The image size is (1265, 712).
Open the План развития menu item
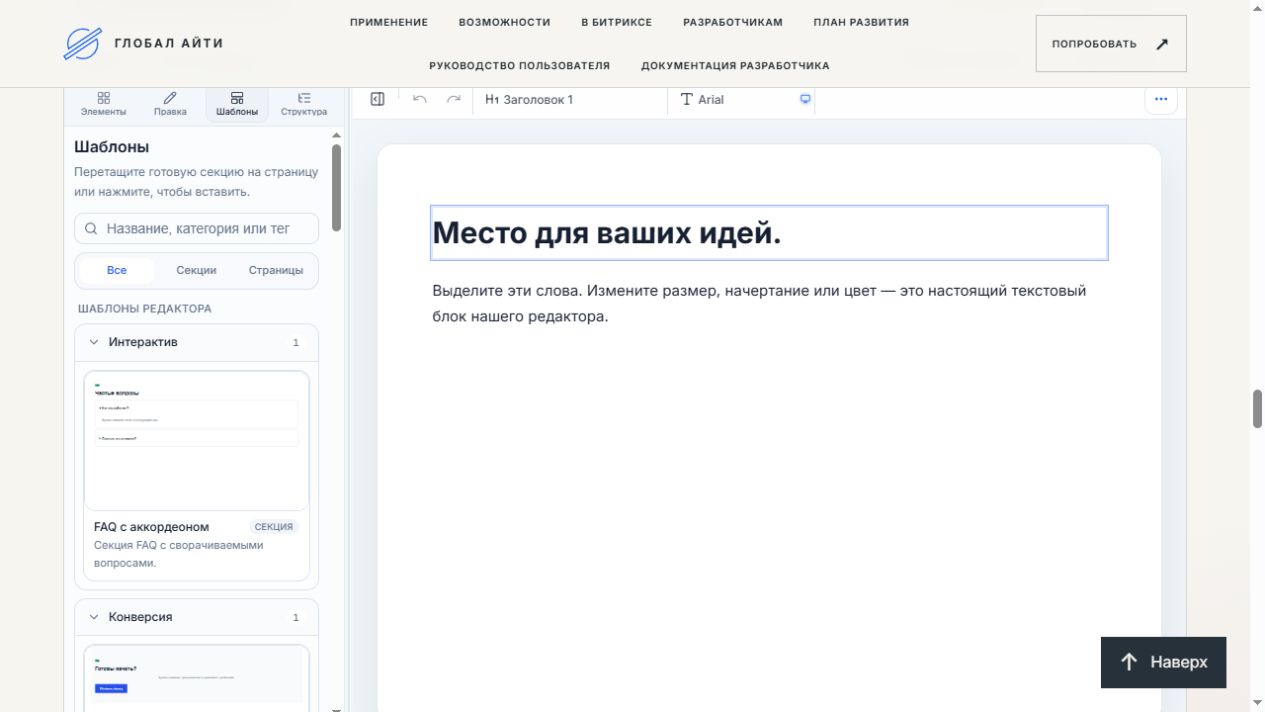[861, 22]
